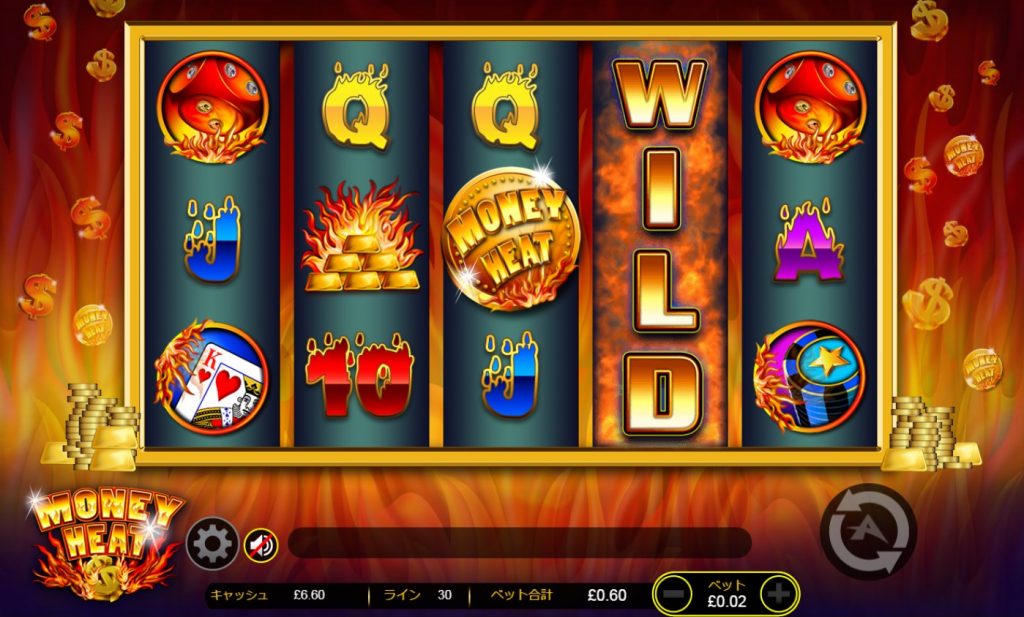The image size is (1024, 617).
Task: Click the £6.60 cash balance display
Action: [x=309, y=595]
